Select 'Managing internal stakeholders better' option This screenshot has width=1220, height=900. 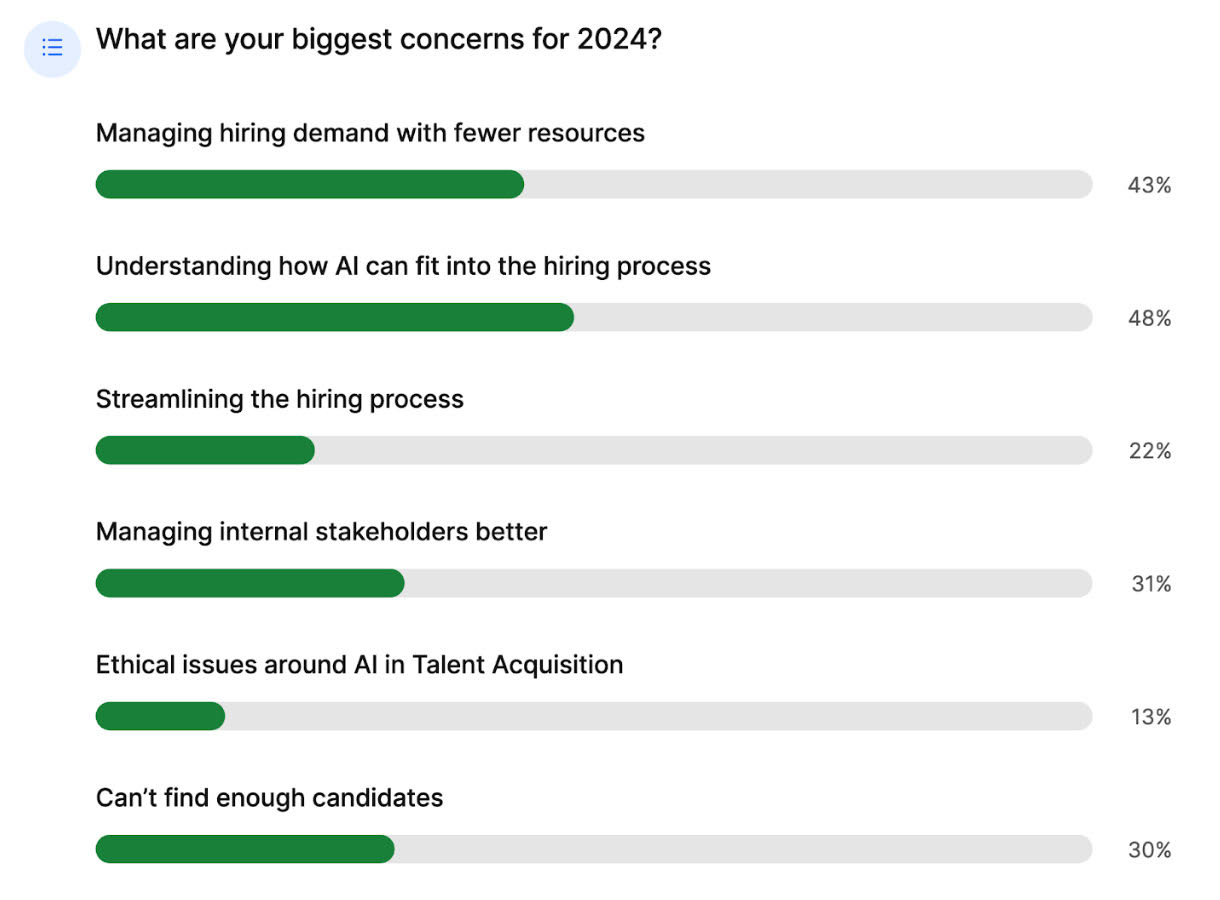pyautogui.click(x=321, y=531)
